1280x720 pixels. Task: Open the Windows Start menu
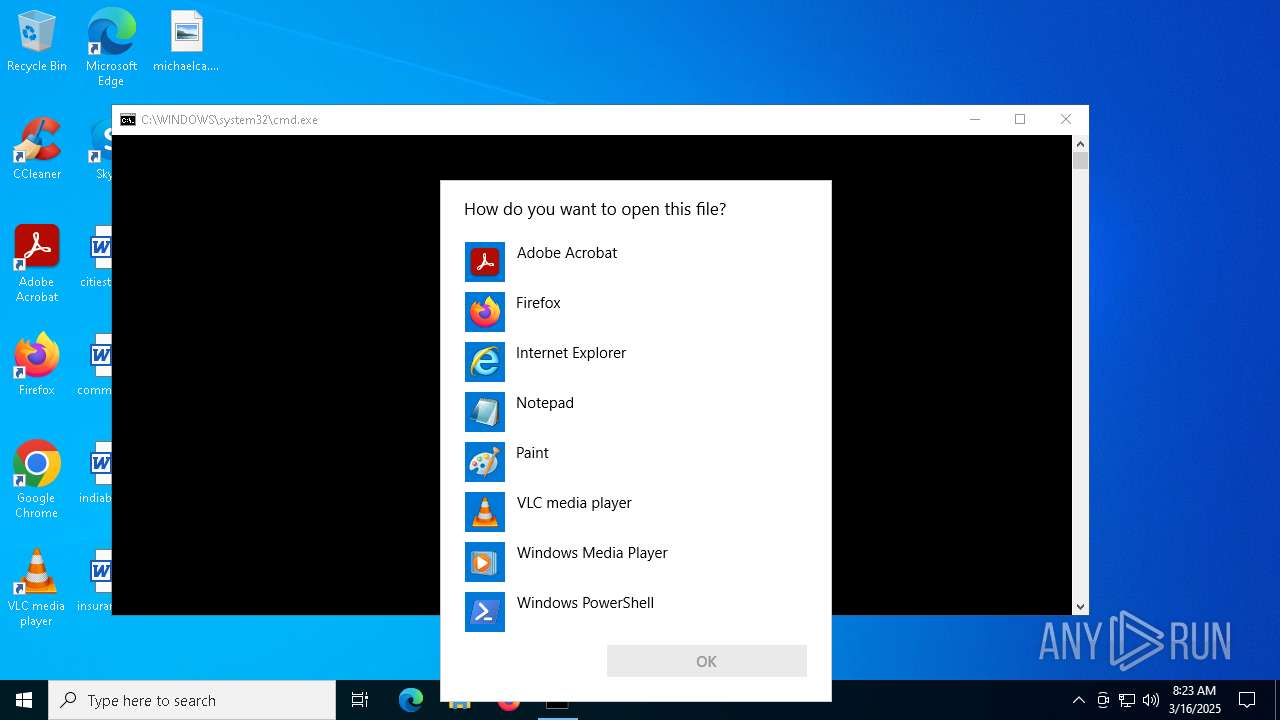click(24, 700)
